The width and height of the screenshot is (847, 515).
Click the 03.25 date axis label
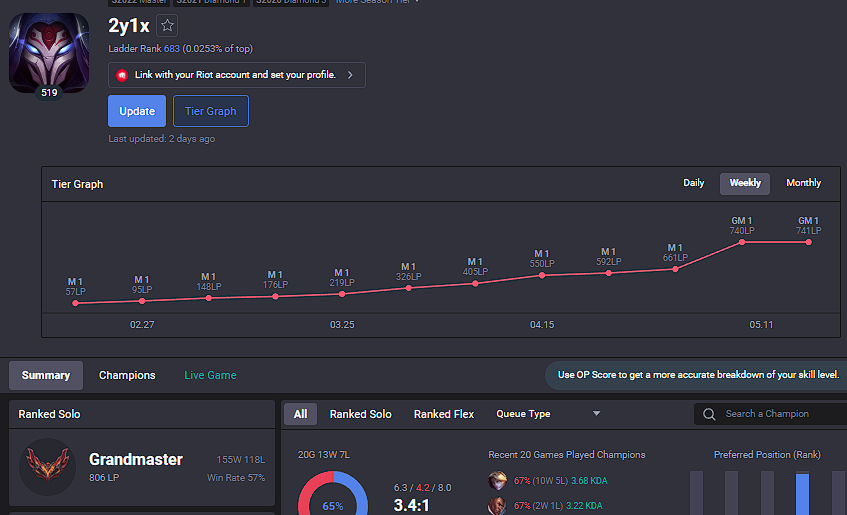(x=342, y=325)
